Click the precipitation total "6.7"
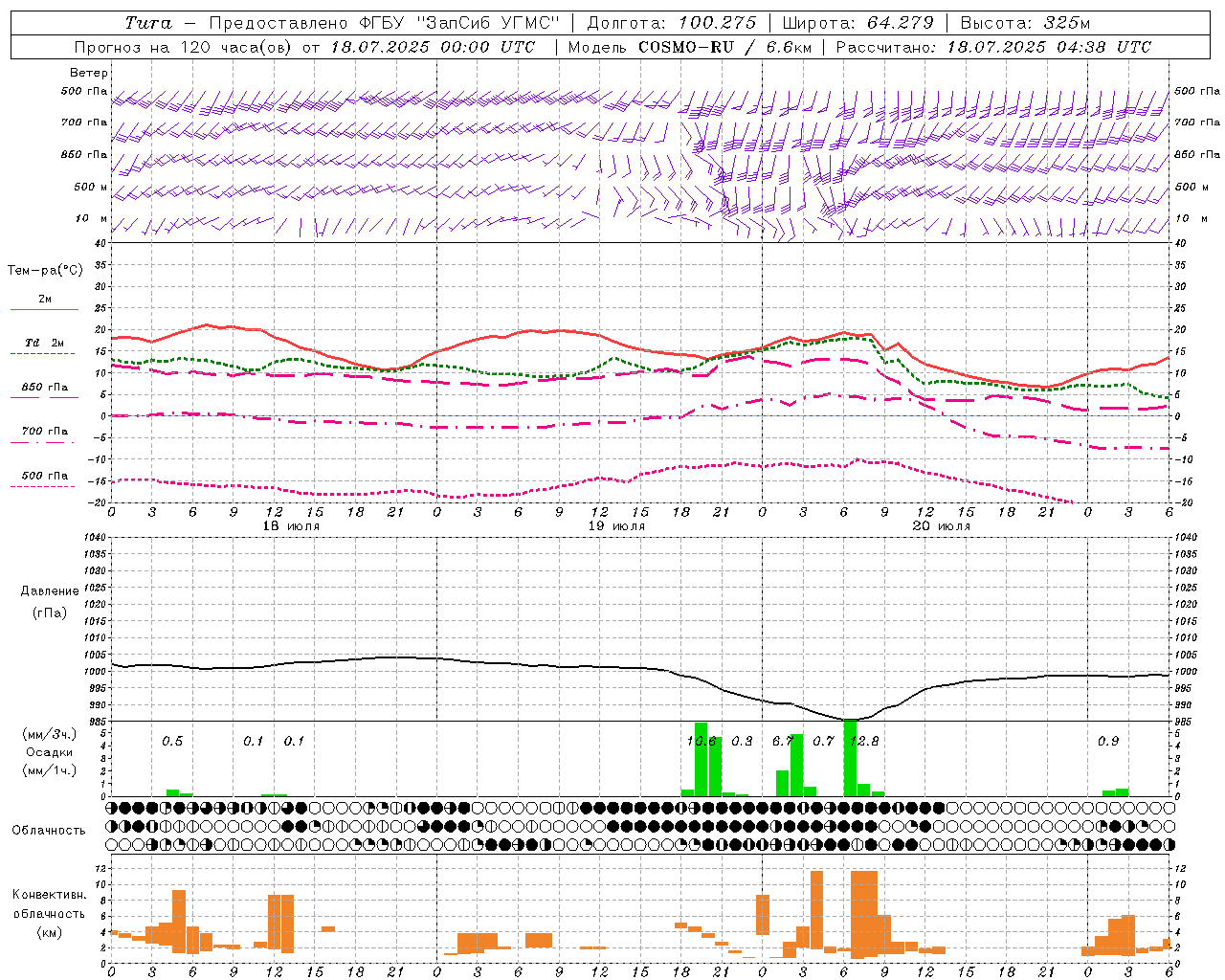 [783, 741]
